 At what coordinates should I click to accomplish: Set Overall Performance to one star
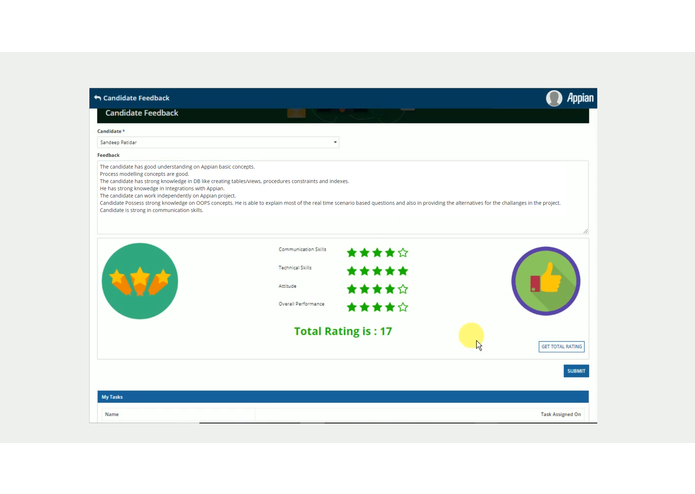(x=352, y=307)
